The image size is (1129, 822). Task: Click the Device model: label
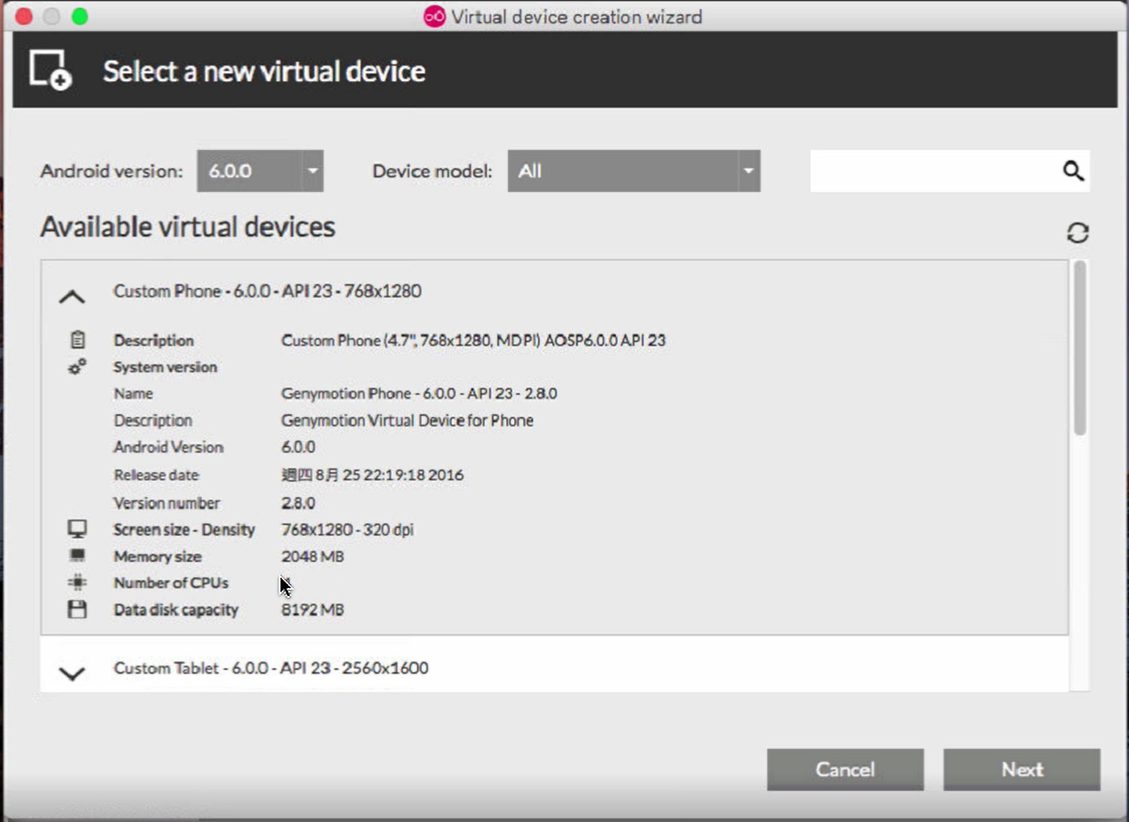(x=432, y=171)
